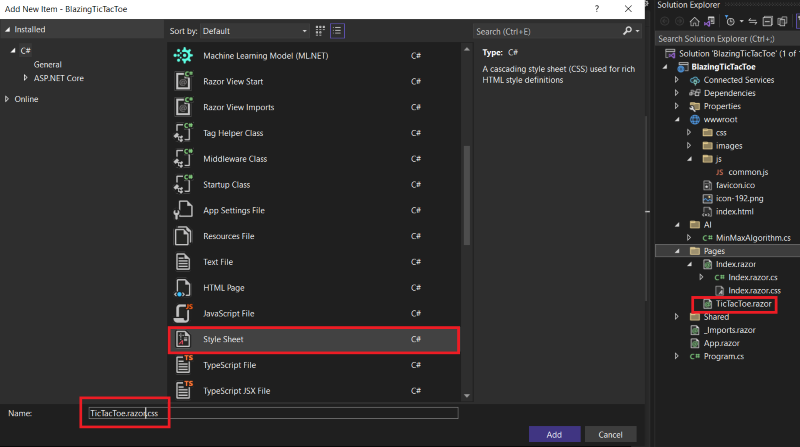Image resolution: width=800 pixels, height=447 pixels.
Task: Expand Dependencies node in Solution Explorer
Action: [677, 93]
